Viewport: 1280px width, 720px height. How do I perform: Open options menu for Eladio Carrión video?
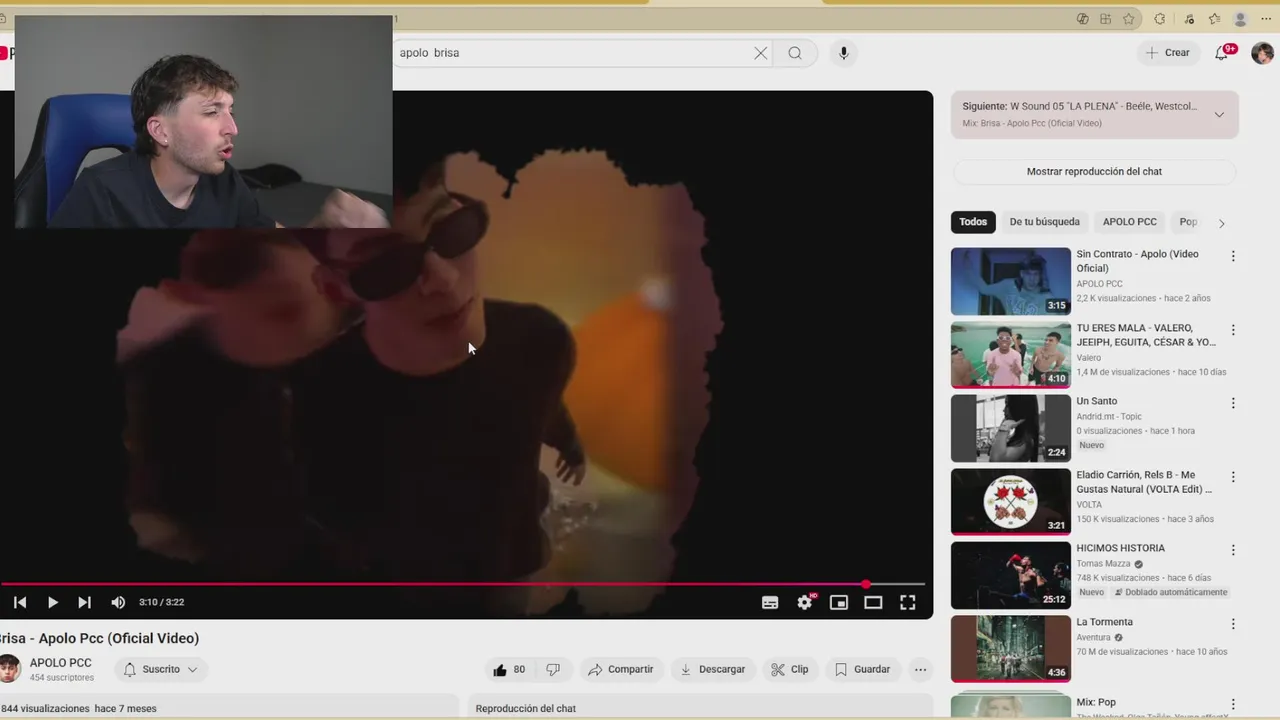click(x=1233, y=477)
